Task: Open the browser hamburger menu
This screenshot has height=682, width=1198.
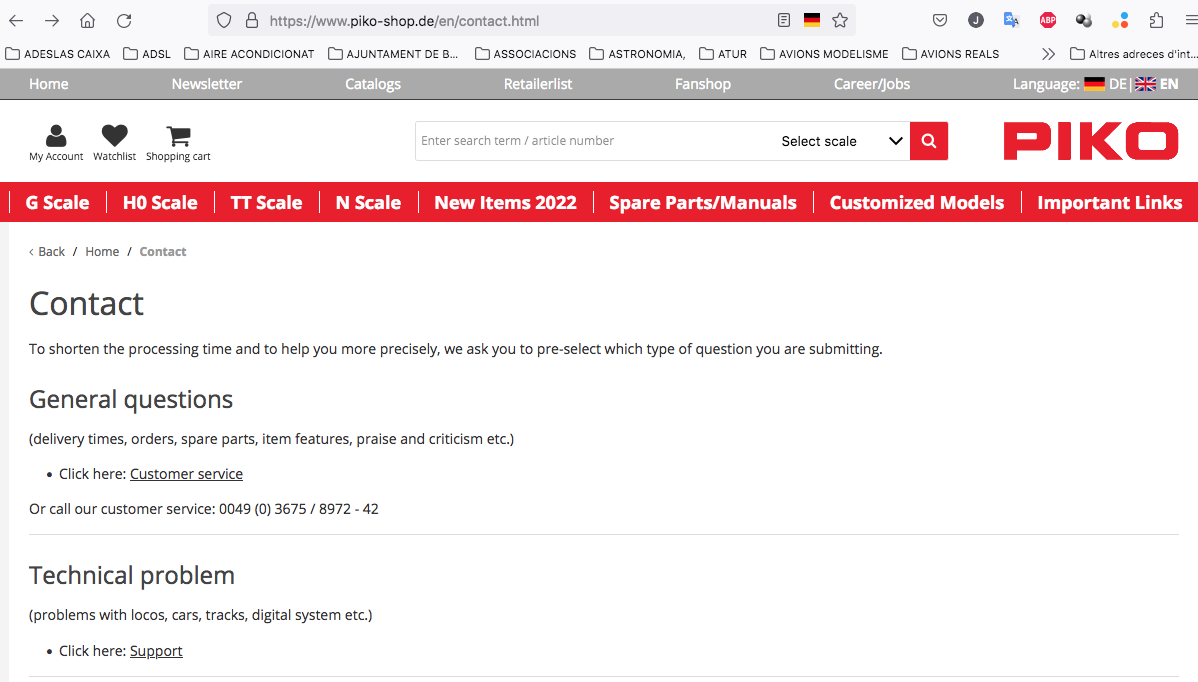Action: (x=1191, y=21)
